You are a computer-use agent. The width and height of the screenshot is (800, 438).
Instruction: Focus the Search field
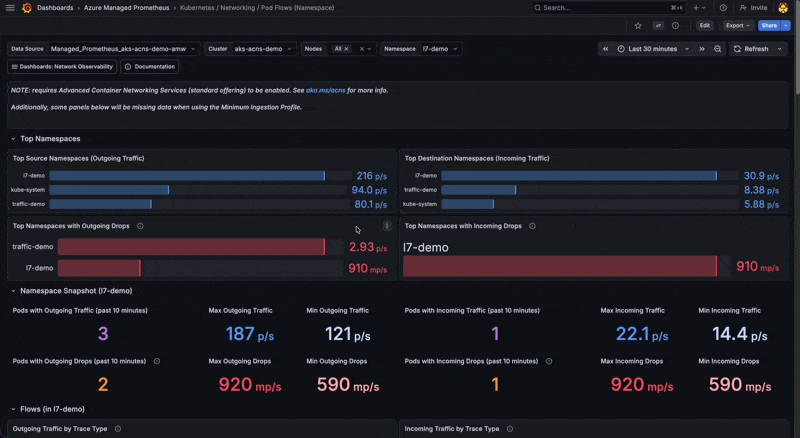608,8
